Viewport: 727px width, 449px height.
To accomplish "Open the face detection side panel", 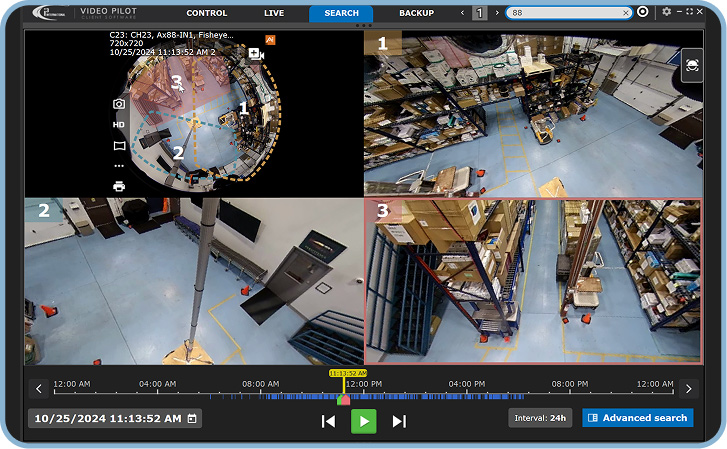I will coord(692,66).
